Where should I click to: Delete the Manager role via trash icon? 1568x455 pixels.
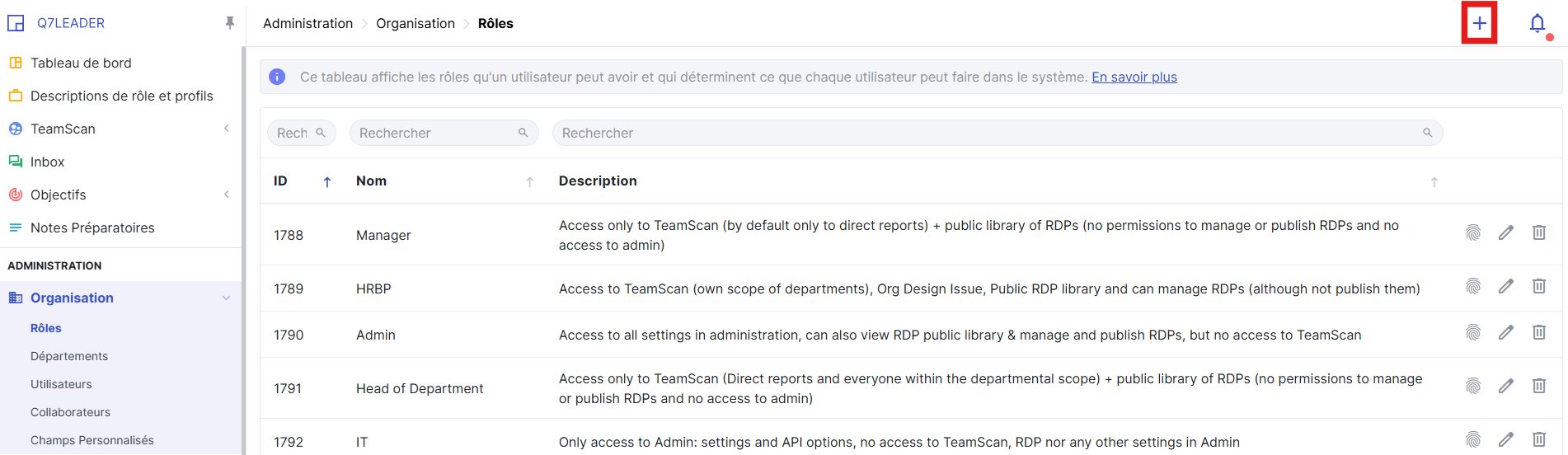pyautogui.click(x=1538, y=233)
